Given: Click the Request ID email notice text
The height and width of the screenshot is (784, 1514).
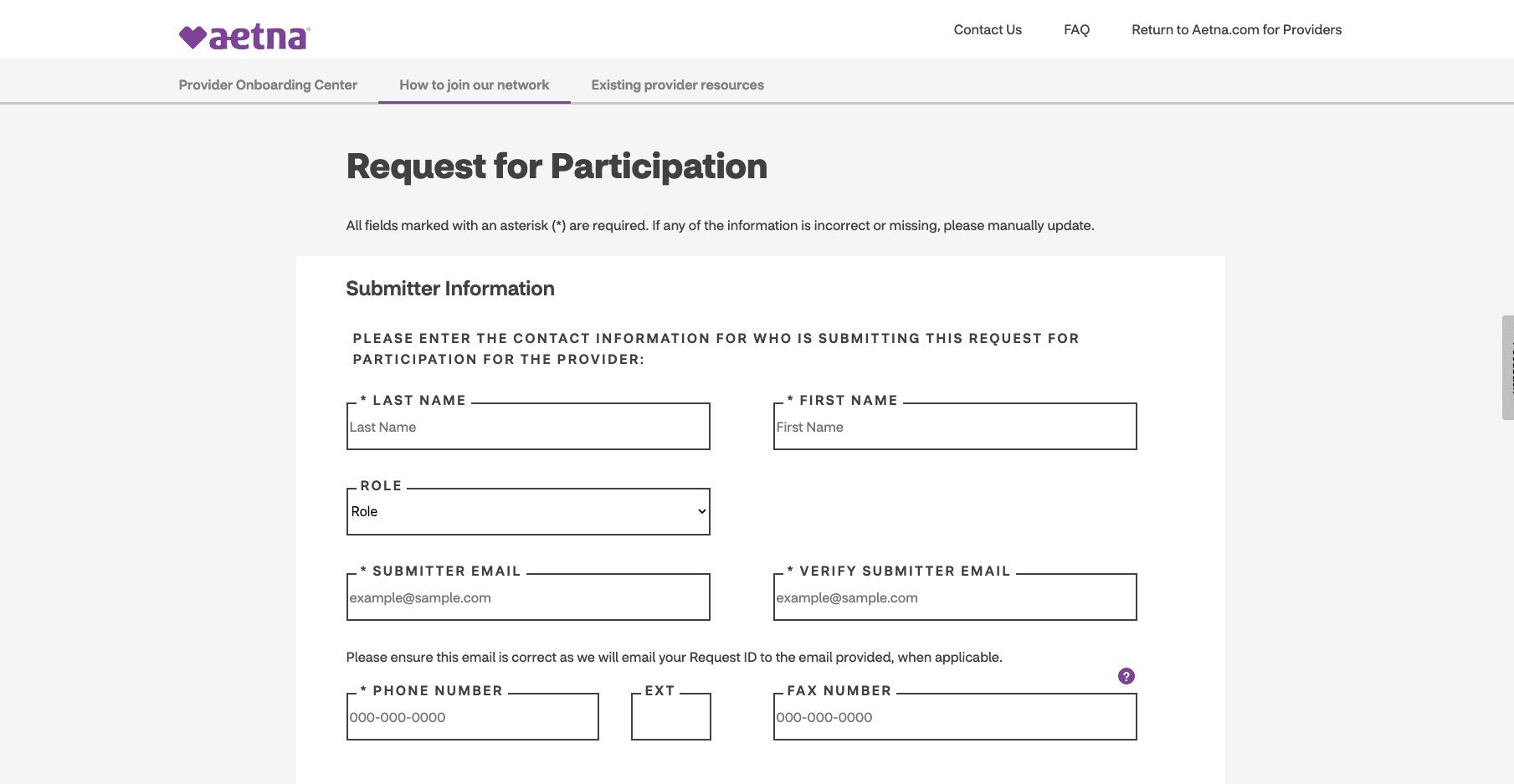Looking at the screenshot, I should click(x=674, y=657).
